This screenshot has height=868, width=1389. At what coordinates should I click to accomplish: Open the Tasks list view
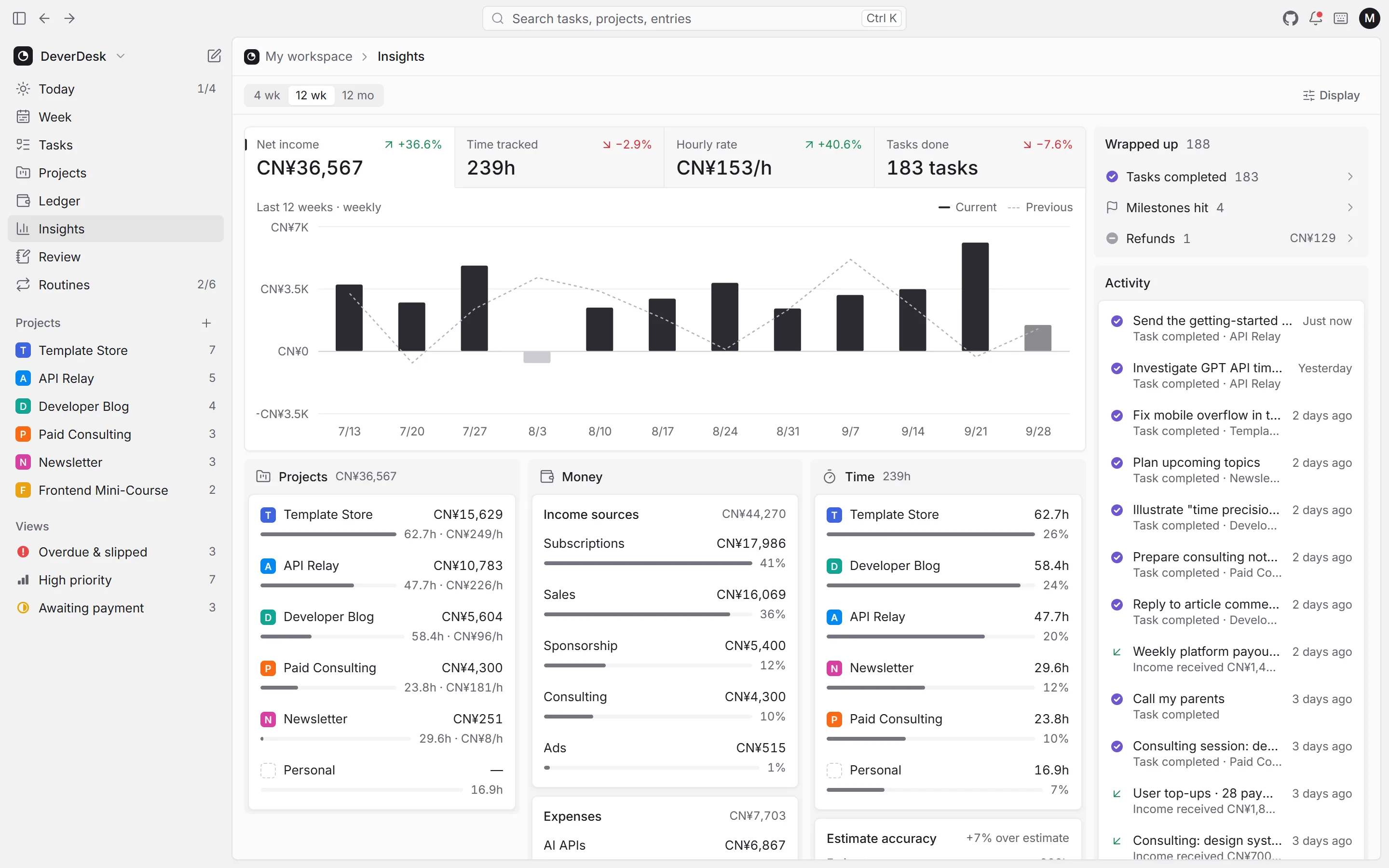[115, 145]
